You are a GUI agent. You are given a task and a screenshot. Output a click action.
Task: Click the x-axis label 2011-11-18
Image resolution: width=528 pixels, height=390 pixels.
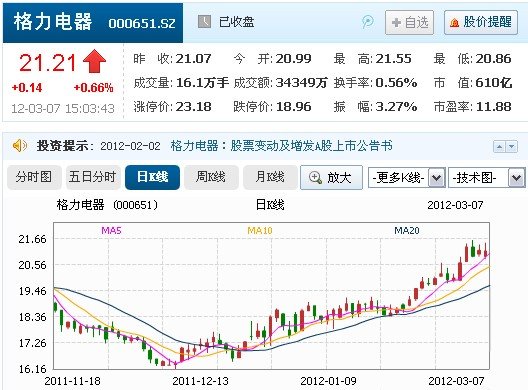click(x=72, y=381)
